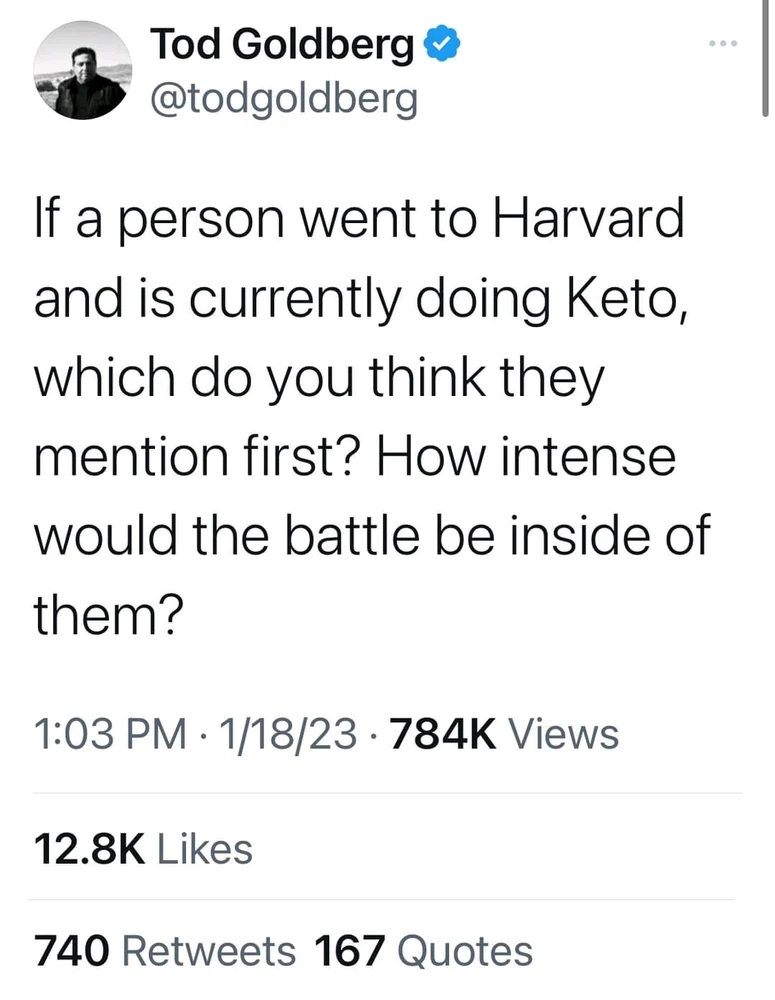
Task: Open Tod Goldberg's profile photo
Action: point(83,69)
